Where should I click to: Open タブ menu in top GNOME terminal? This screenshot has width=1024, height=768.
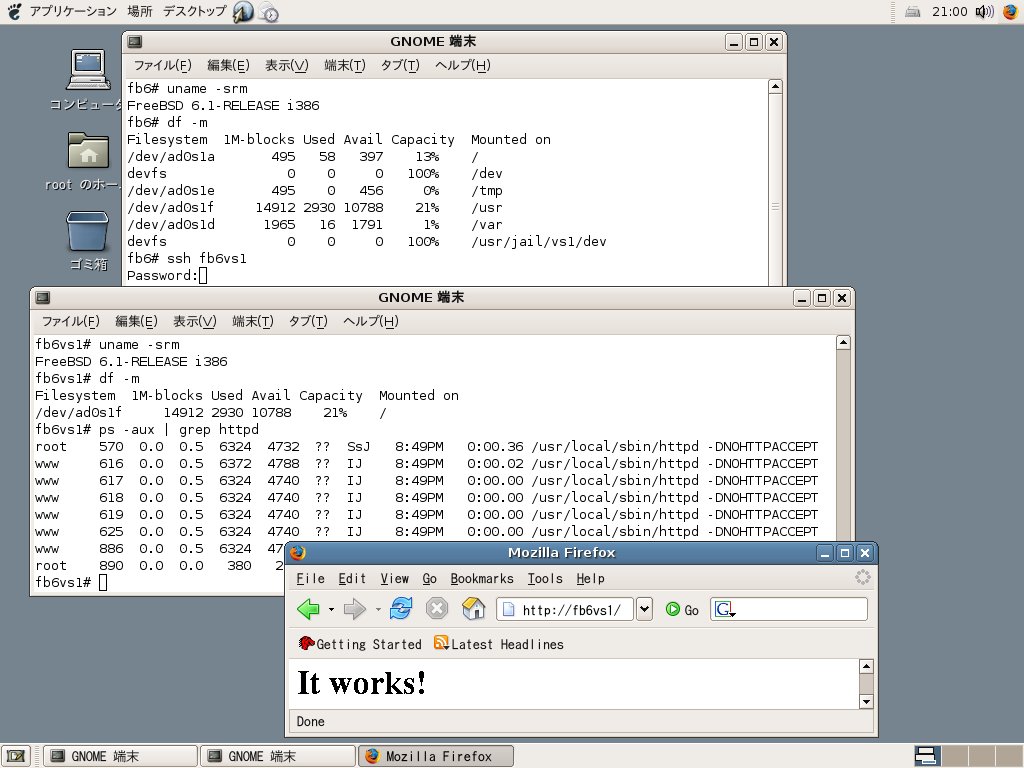(400, 65)
